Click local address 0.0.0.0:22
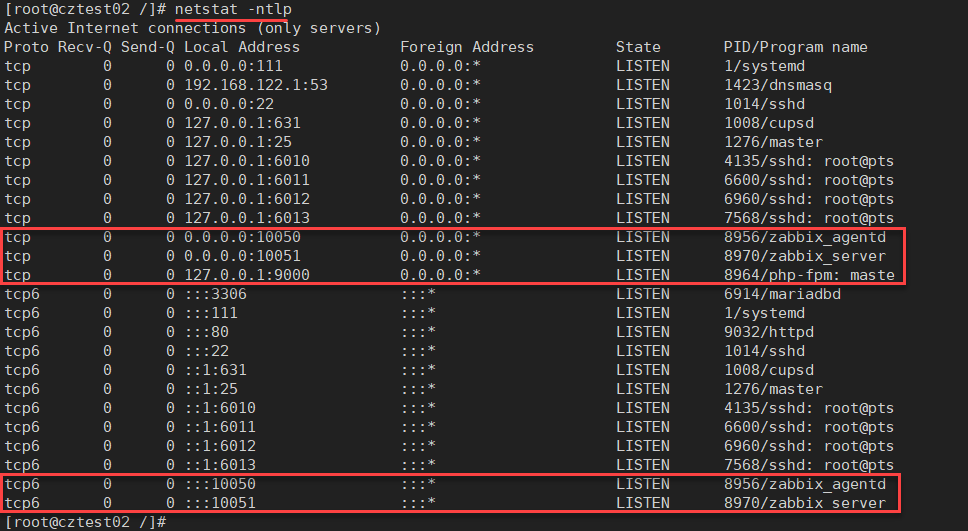968x531 pixels. [x=229, y=104]
